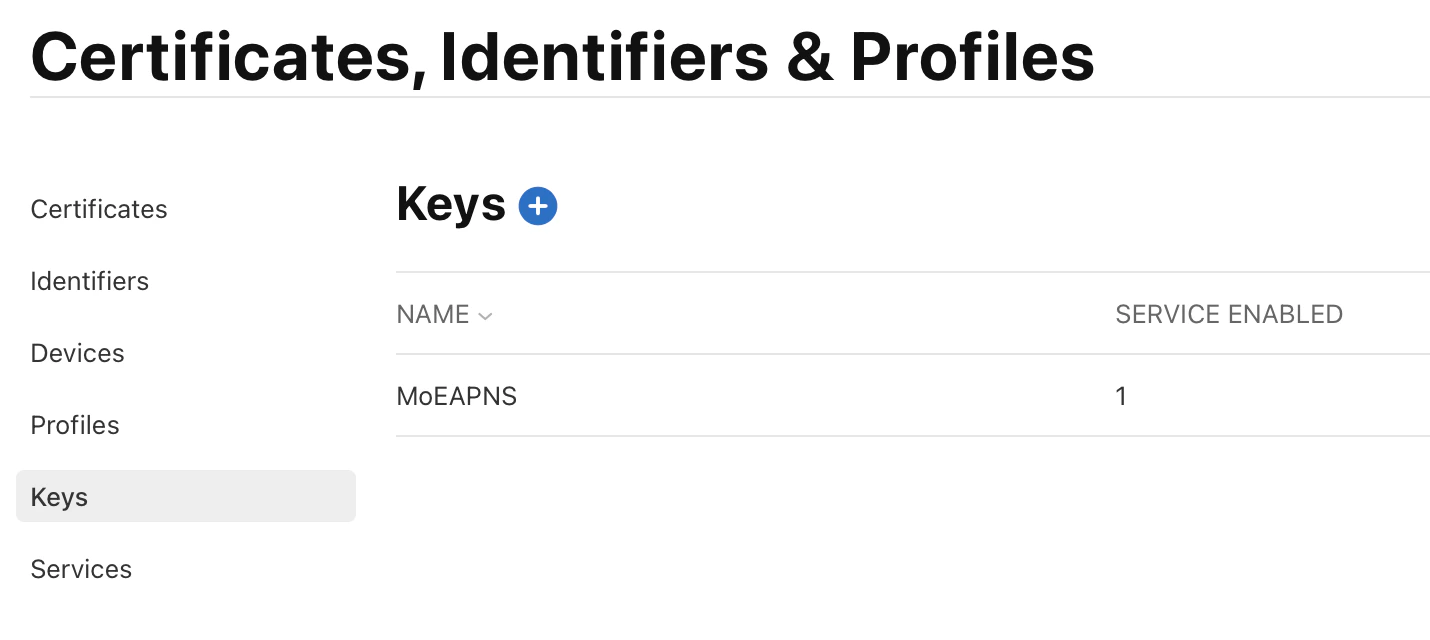Click the service count for MoEAPNS
This screenshot has width=1430, height=640.
1121,396
